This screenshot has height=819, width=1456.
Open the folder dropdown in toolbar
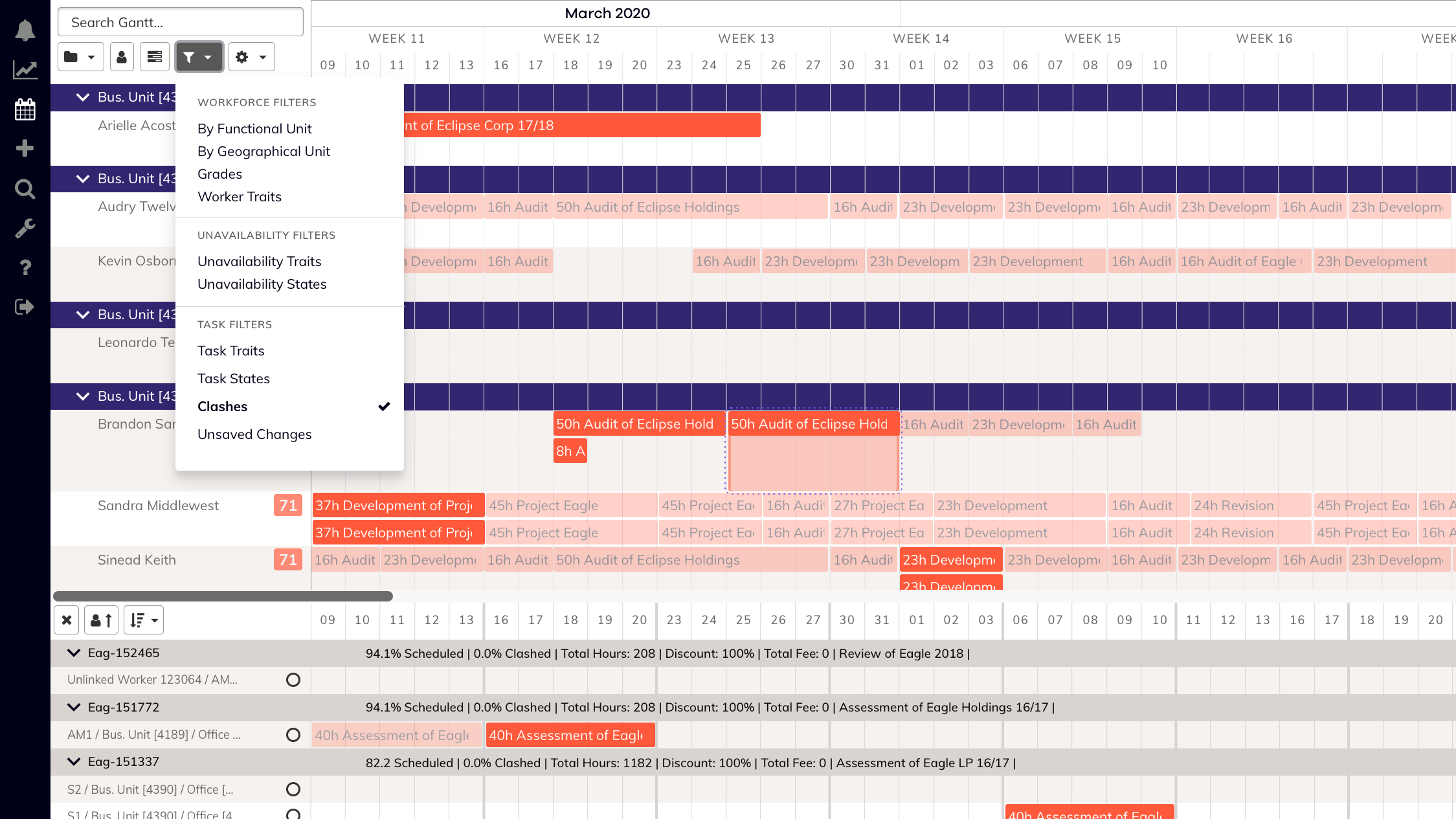80,57
